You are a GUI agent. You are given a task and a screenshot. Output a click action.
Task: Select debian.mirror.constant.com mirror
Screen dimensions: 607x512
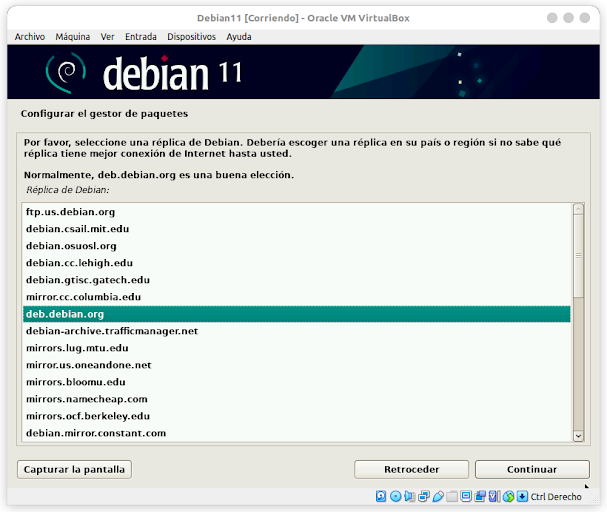[x=297, y=433]
